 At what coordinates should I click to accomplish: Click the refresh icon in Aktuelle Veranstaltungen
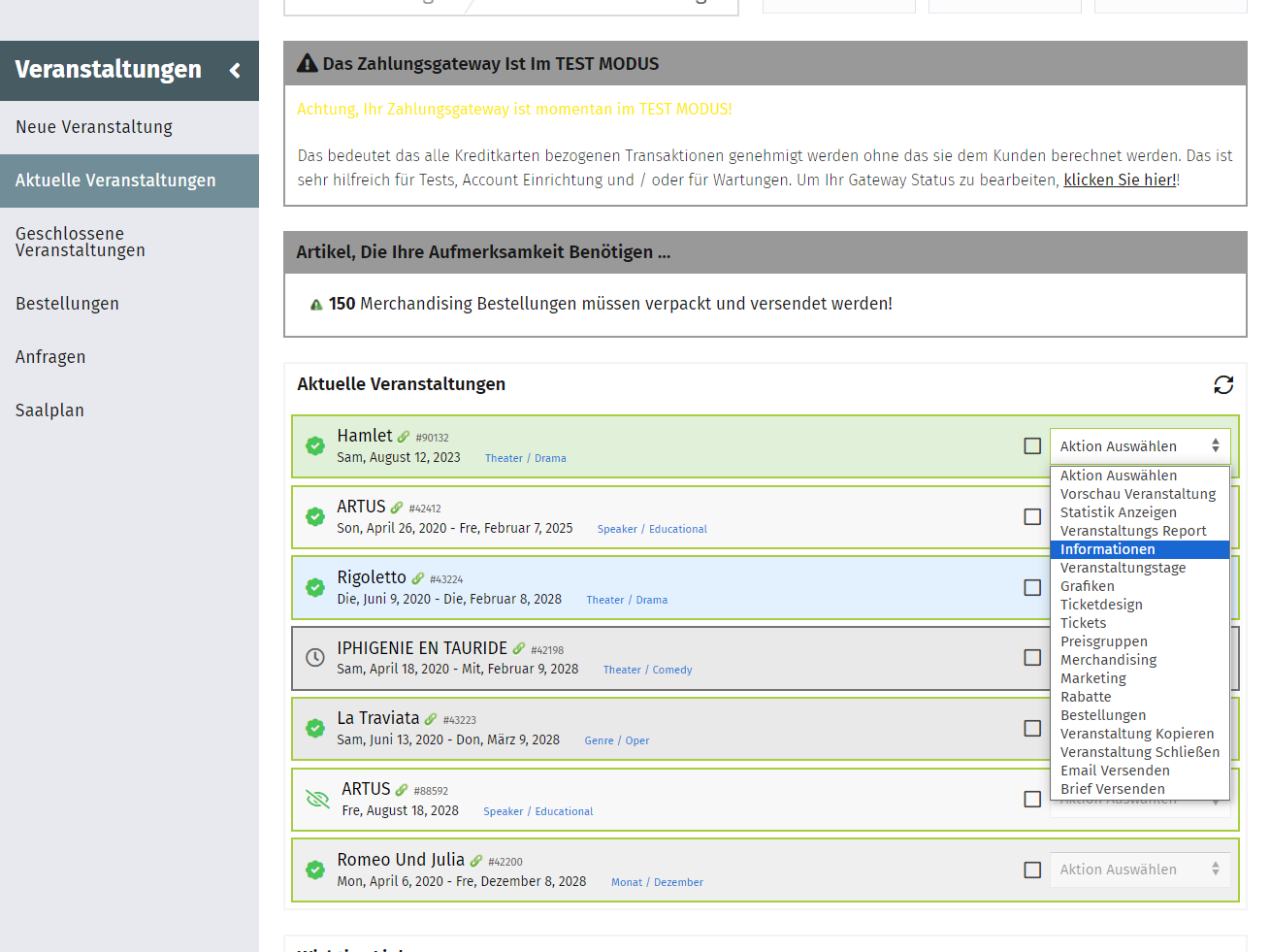1223,385
